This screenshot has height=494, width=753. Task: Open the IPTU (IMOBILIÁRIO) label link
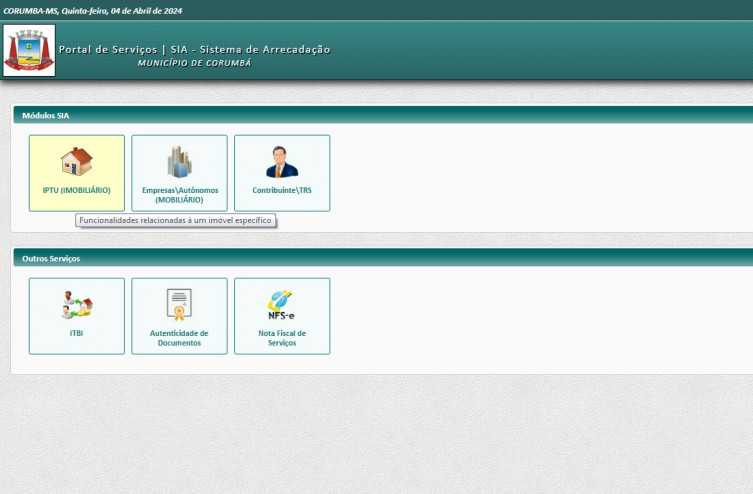76,190
